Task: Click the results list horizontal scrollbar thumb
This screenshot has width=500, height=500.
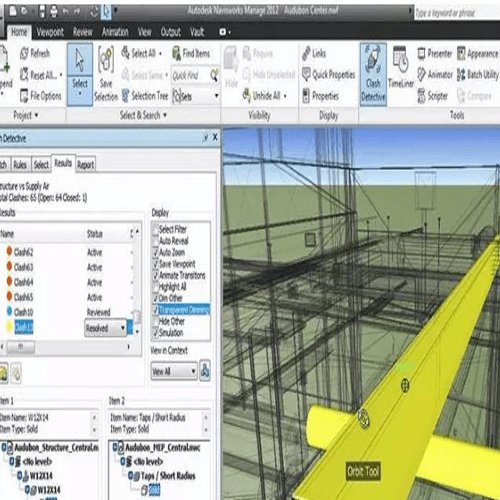Action: point(21,347)
